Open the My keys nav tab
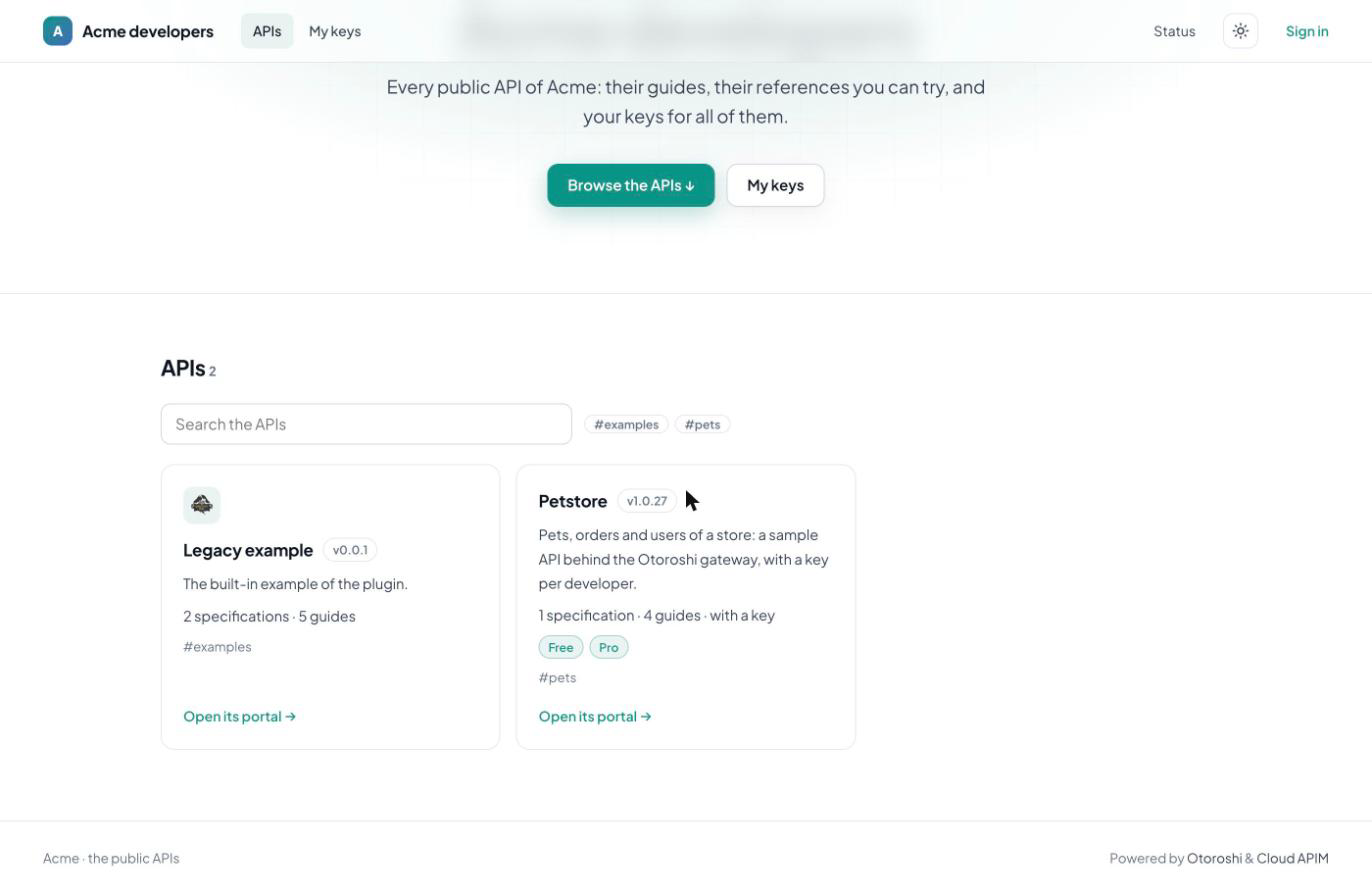This screenshot has width=1372, height=895. (x=335, y=31)
